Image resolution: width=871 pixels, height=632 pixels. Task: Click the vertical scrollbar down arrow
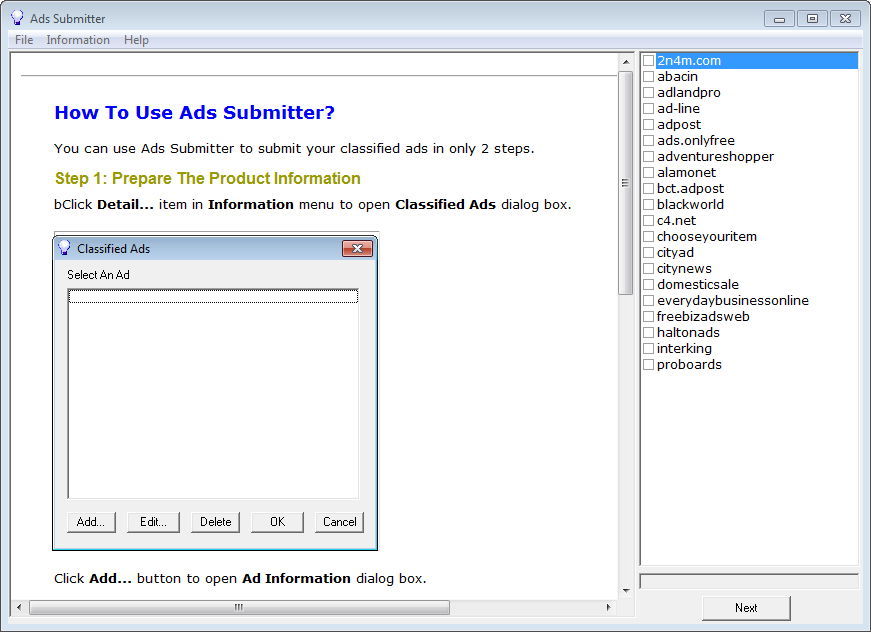click(626, 590)
